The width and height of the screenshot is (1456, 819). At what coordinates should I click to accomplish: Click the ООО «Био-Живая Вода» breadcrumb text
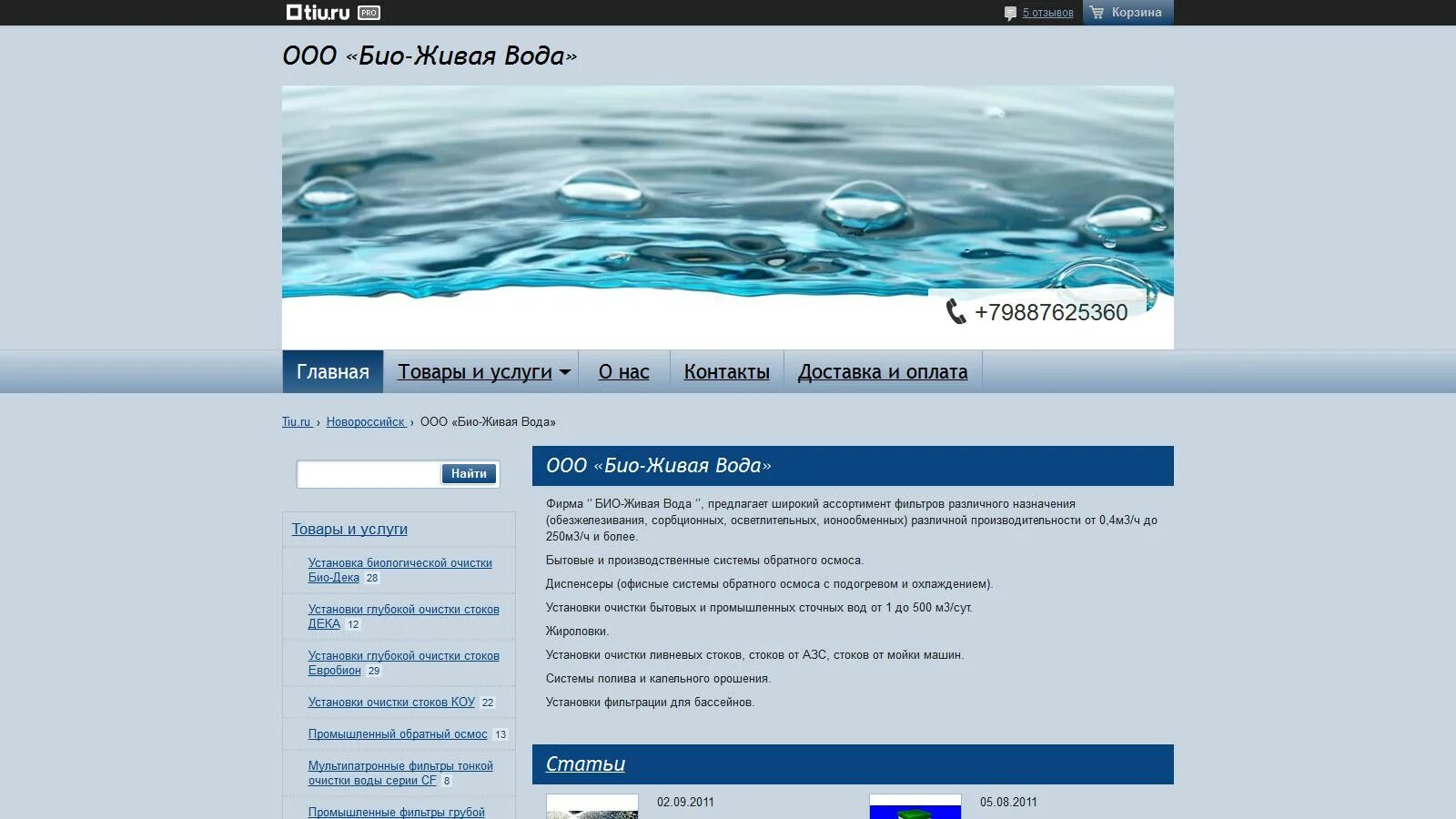488,422
